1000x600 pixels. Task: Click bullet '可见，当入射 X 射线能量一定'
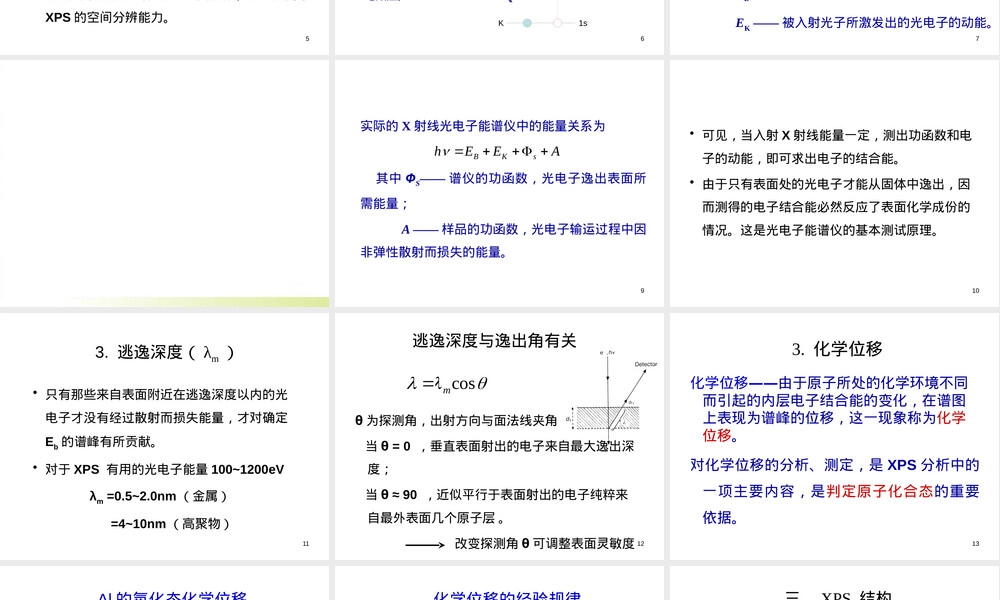pos(837,135)
